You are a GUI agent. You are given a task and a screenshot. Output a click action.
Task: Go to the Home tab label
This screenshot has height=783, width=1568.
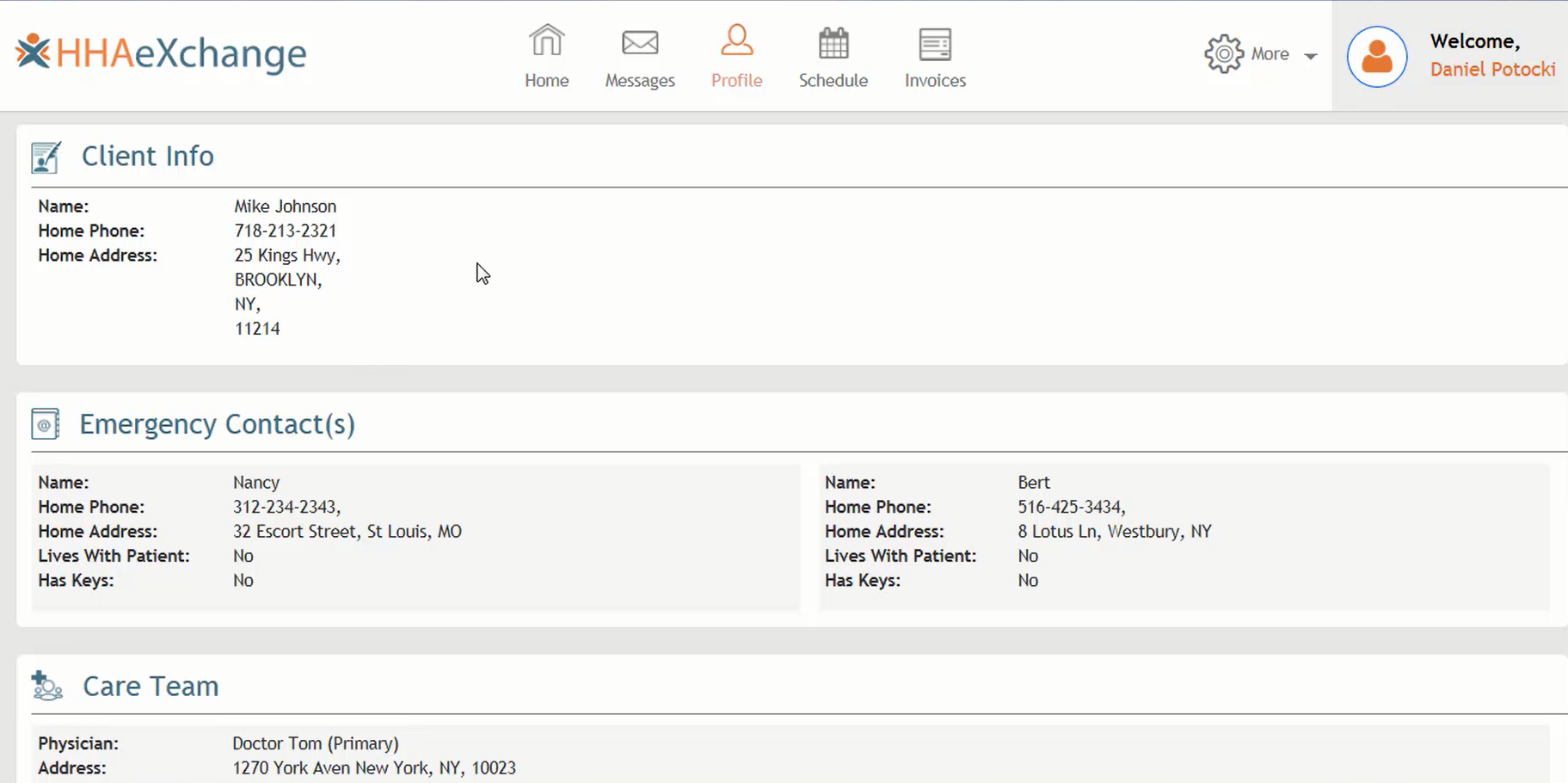pyautogui.click(x=546, y=81)
